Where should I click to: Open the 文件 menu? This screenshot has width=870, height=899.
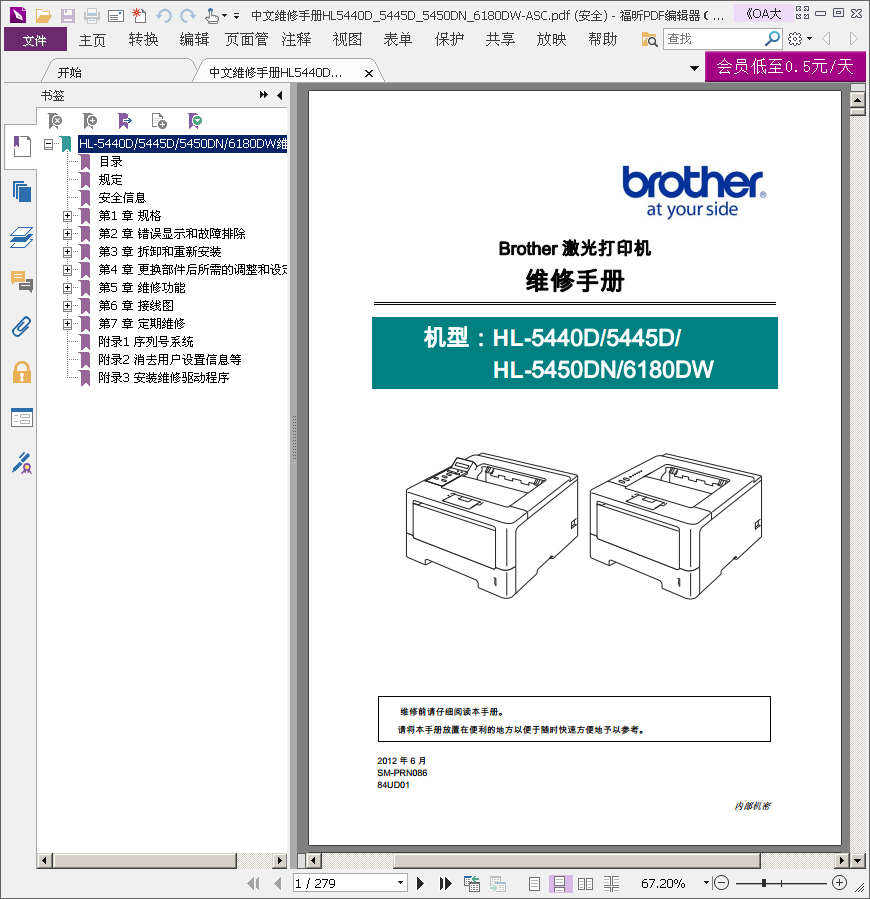(35, 40)
